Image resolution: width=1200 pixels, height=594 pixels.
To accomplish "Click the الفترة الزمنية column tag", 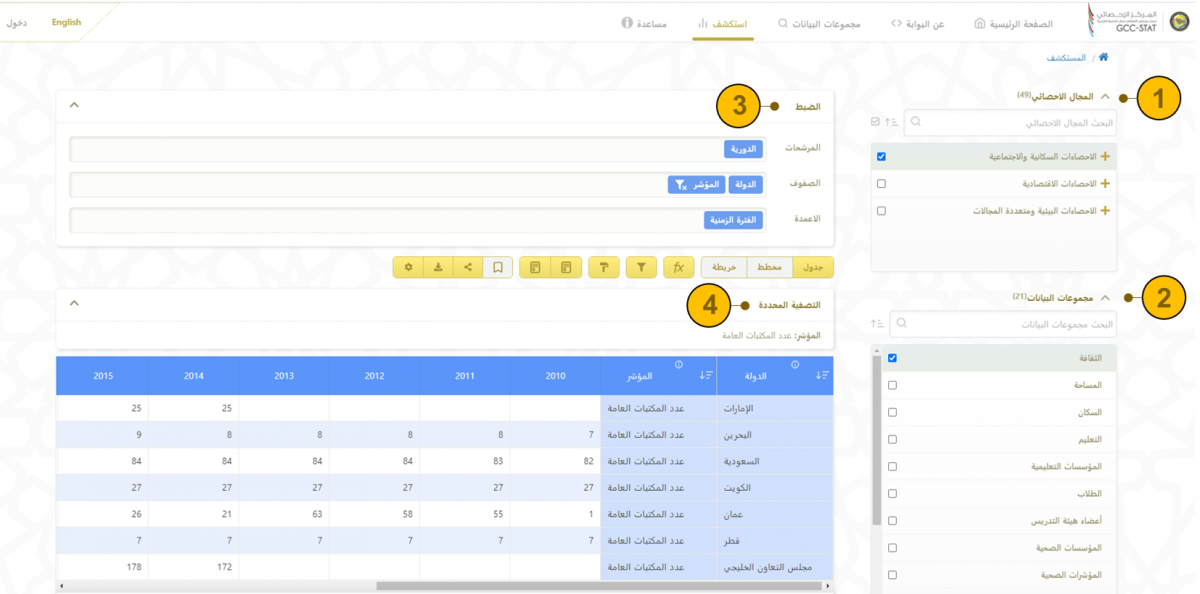I will 733,220.
